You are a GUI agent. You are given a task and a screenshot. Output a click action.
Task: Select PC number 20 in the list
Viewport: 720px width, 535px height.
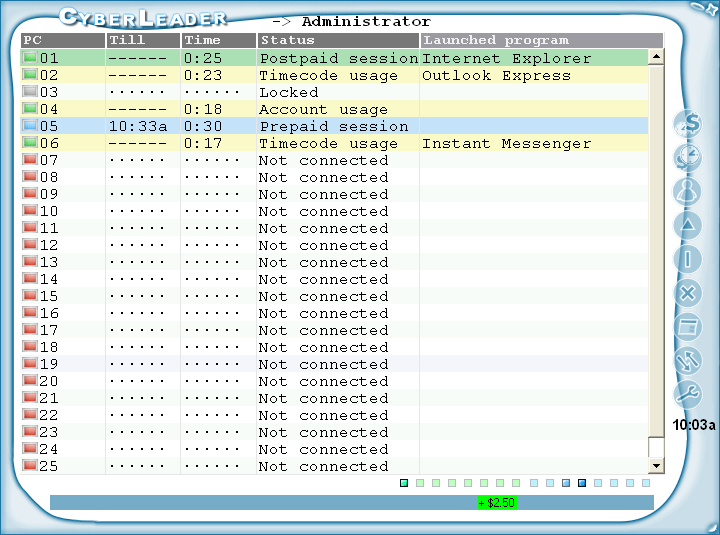pyautogui.click(x=49, y=381)
